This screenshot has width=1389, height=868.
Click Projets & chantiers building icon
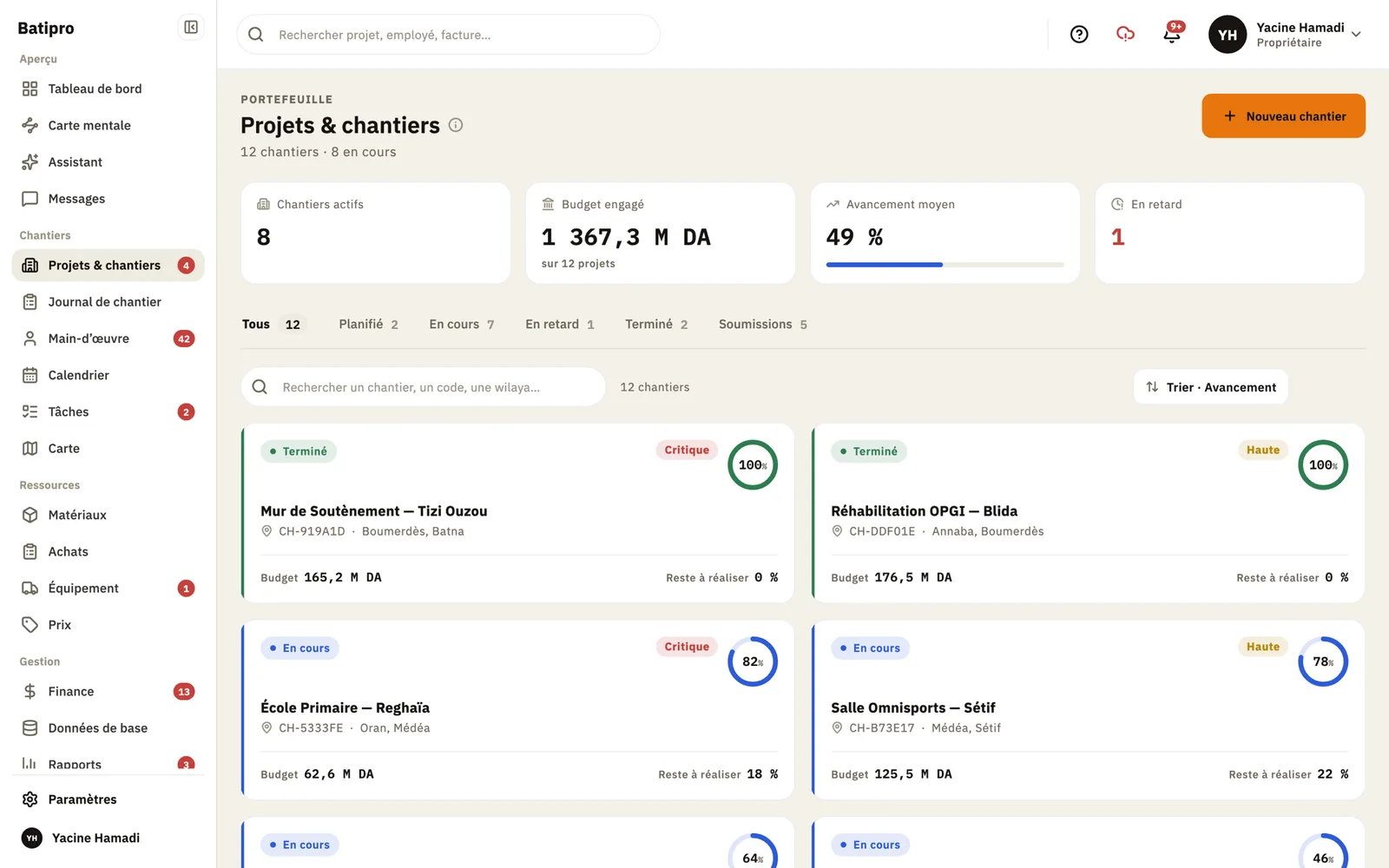click(30, 266)
